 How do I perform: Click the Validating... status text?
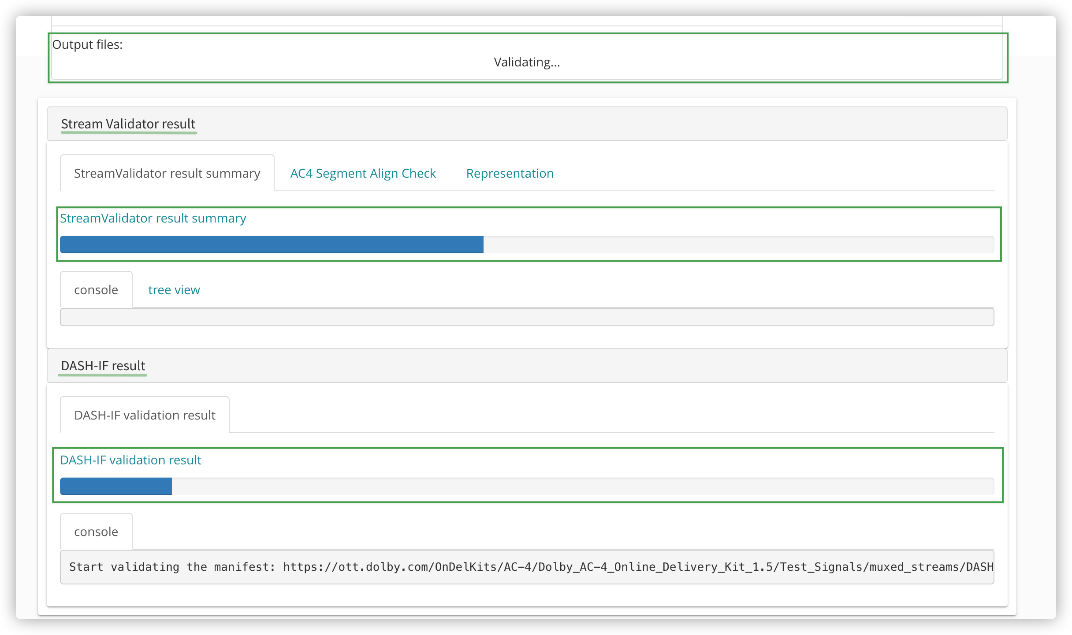coord(526,62)
